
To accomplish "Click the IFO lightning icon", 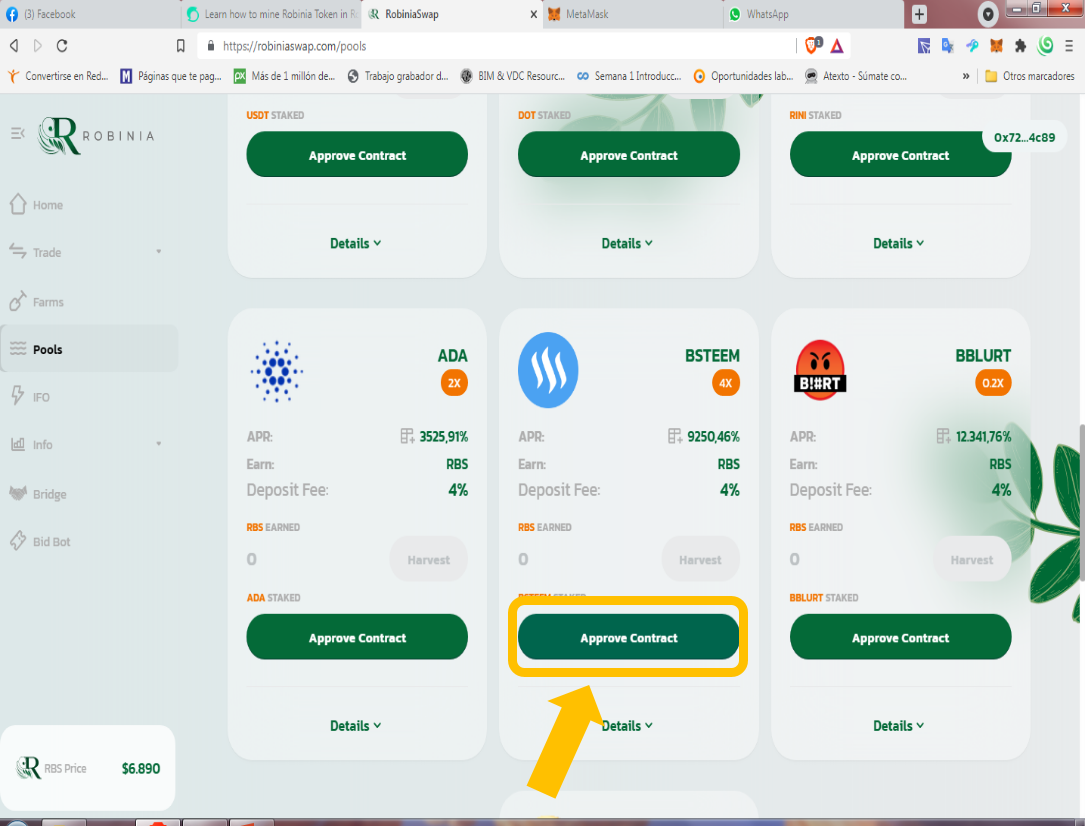I will coord(18,395).
